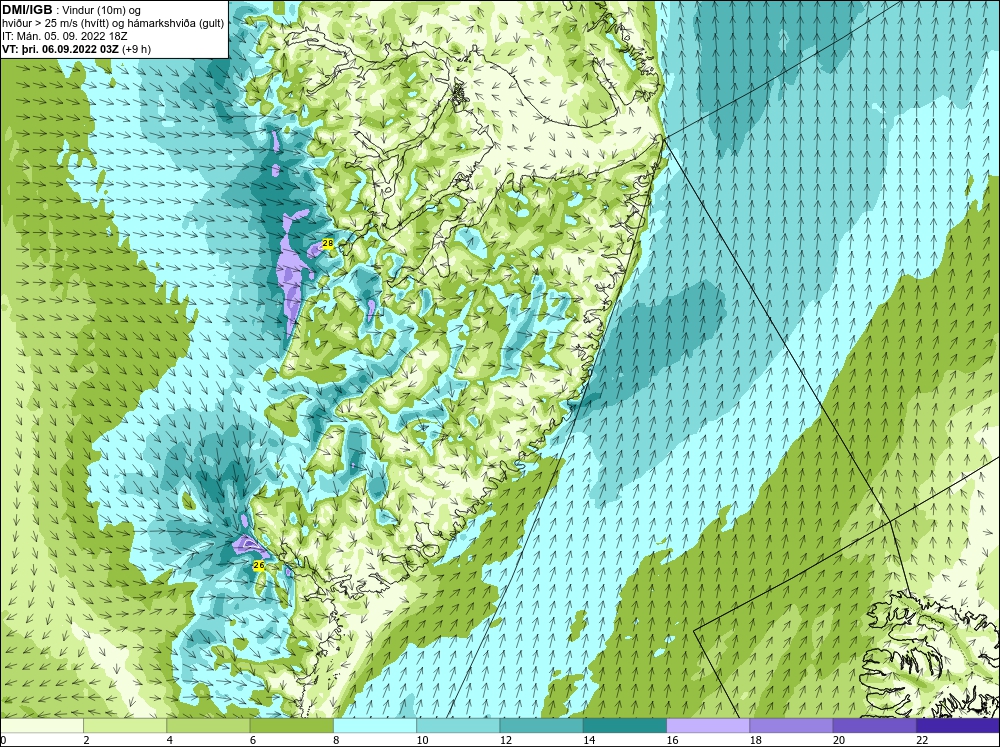Viewport: 1000px width, 747px height.
Task: Click the legend value 22
Action: click(x=922, y=740)
